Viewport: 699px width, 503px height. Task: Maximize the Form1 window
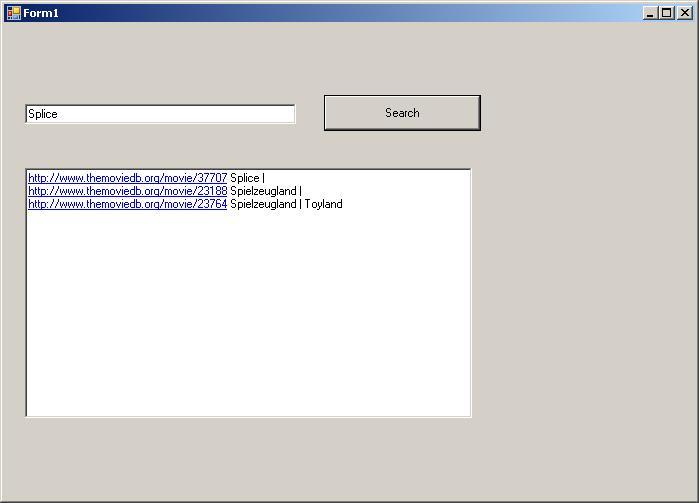666,13
